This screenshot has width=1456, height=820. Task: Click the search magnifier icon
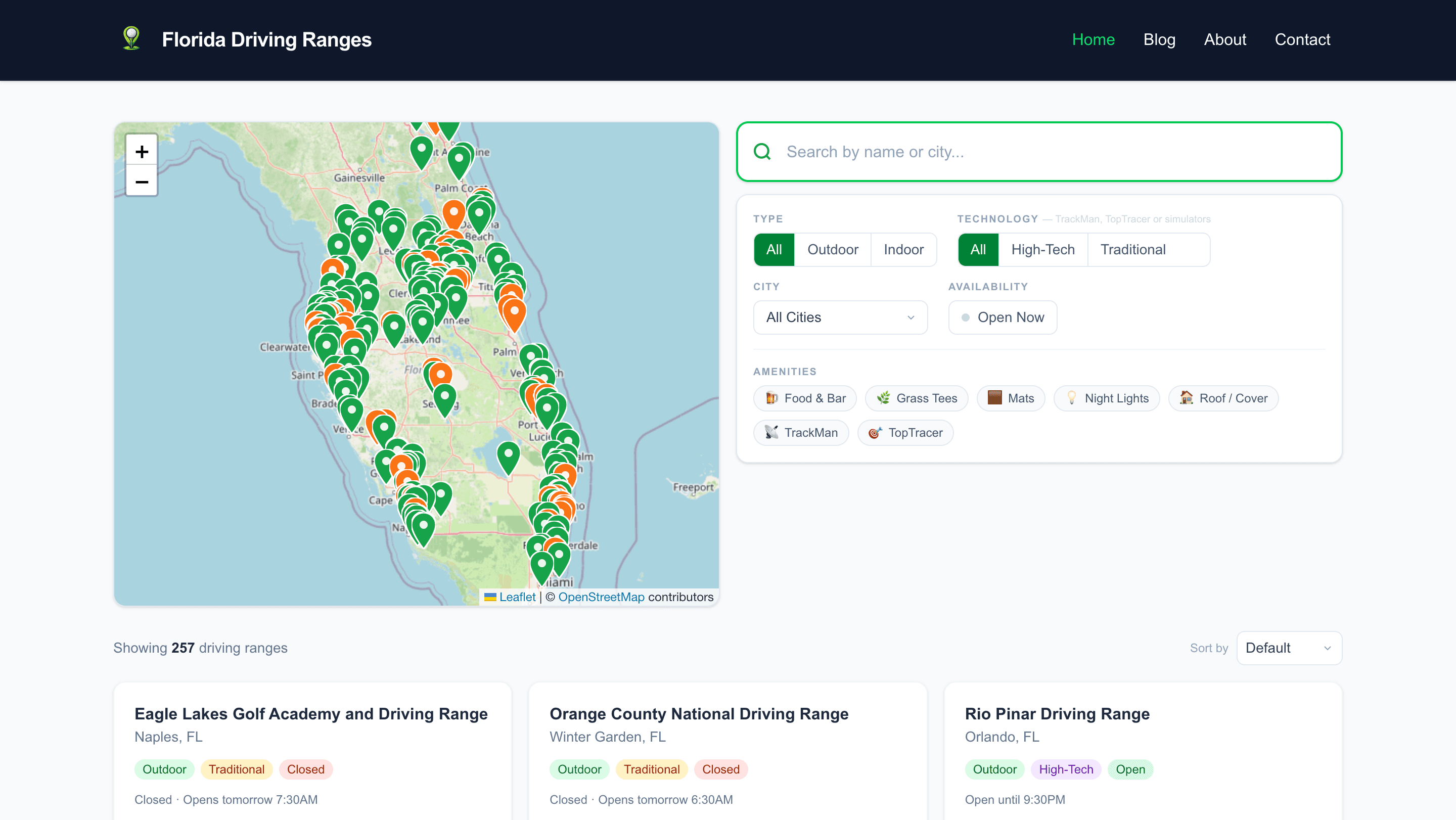click(x=762, y=152)
